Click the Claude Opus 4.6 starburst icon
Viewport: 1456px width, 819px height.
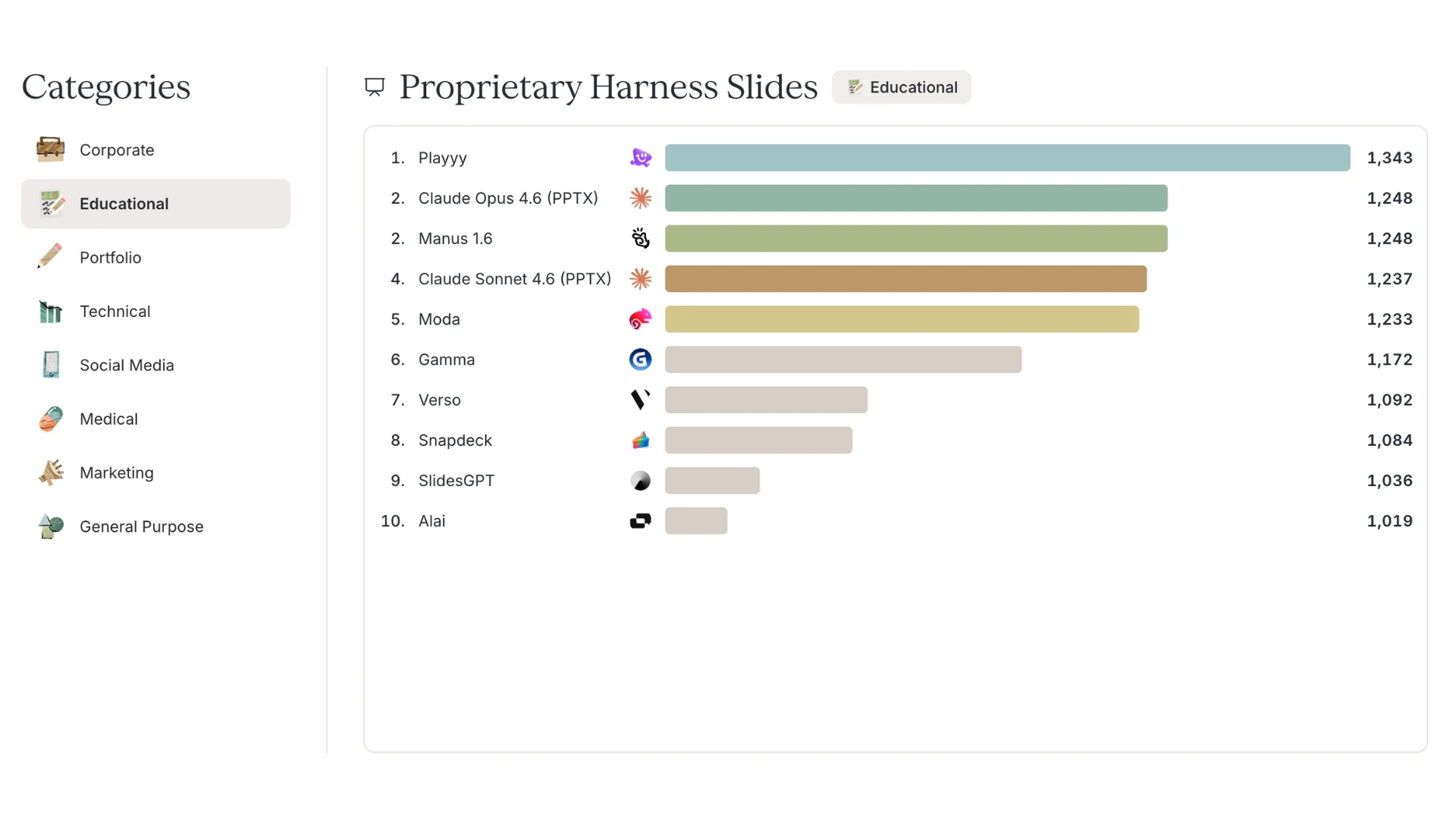click(x=641, y=198)
